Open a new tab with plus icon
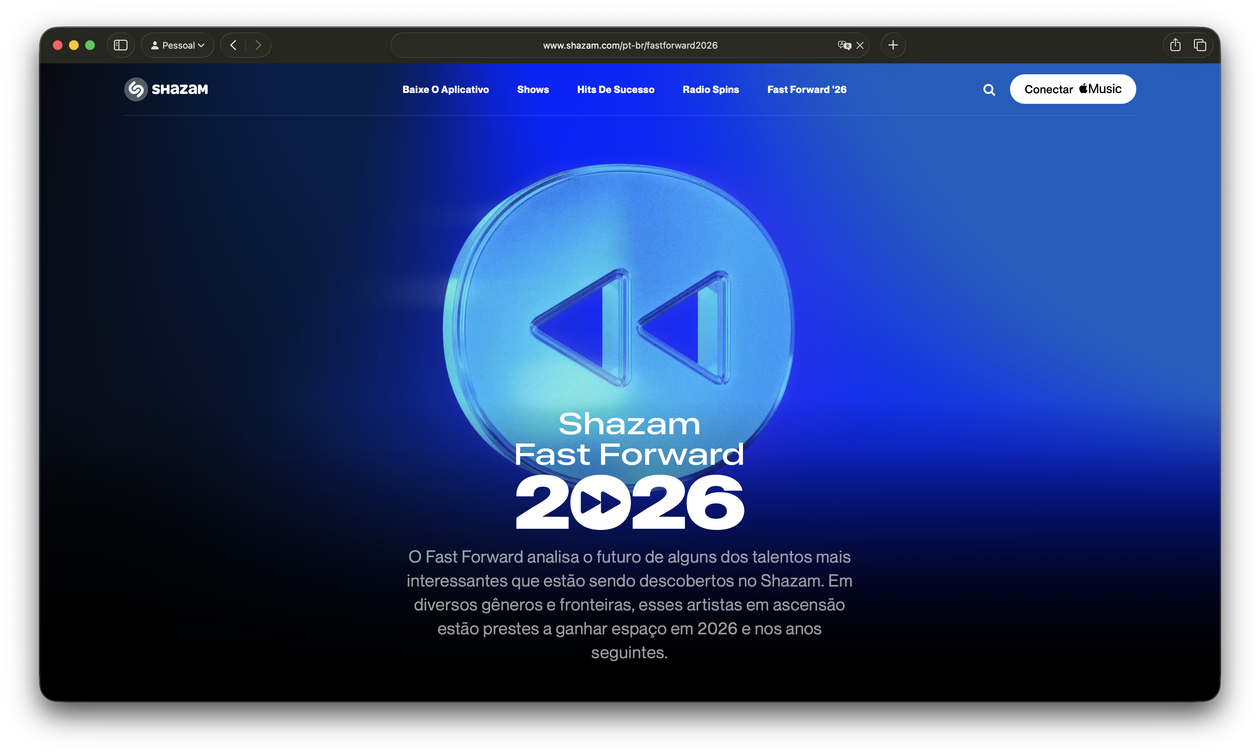Screen dimensions: 1260x754 pyautogui.click(x=893, y=45)
